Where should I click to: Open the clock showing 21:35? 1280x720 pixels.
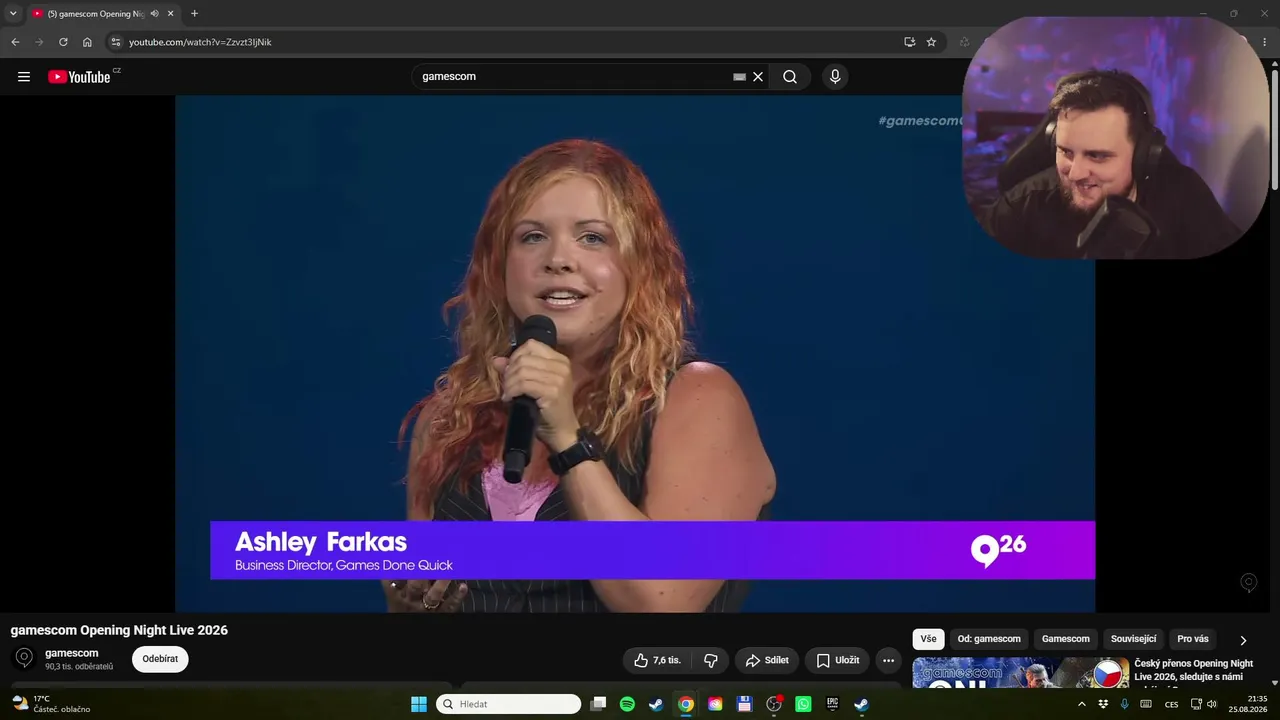(x=1249, y=704)
